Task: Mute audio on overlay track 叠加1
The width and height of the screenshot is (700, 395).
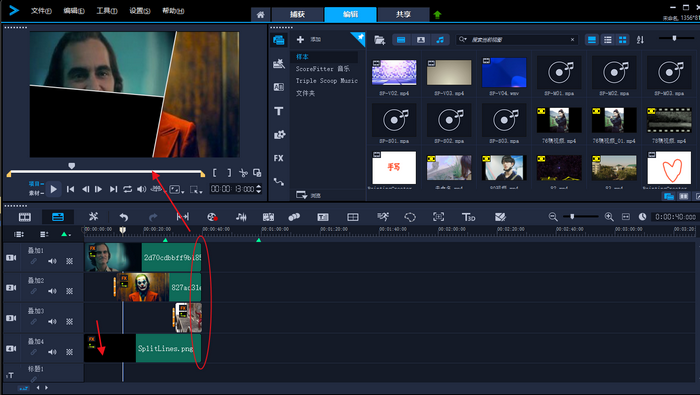Action: [x=52, y=261]
